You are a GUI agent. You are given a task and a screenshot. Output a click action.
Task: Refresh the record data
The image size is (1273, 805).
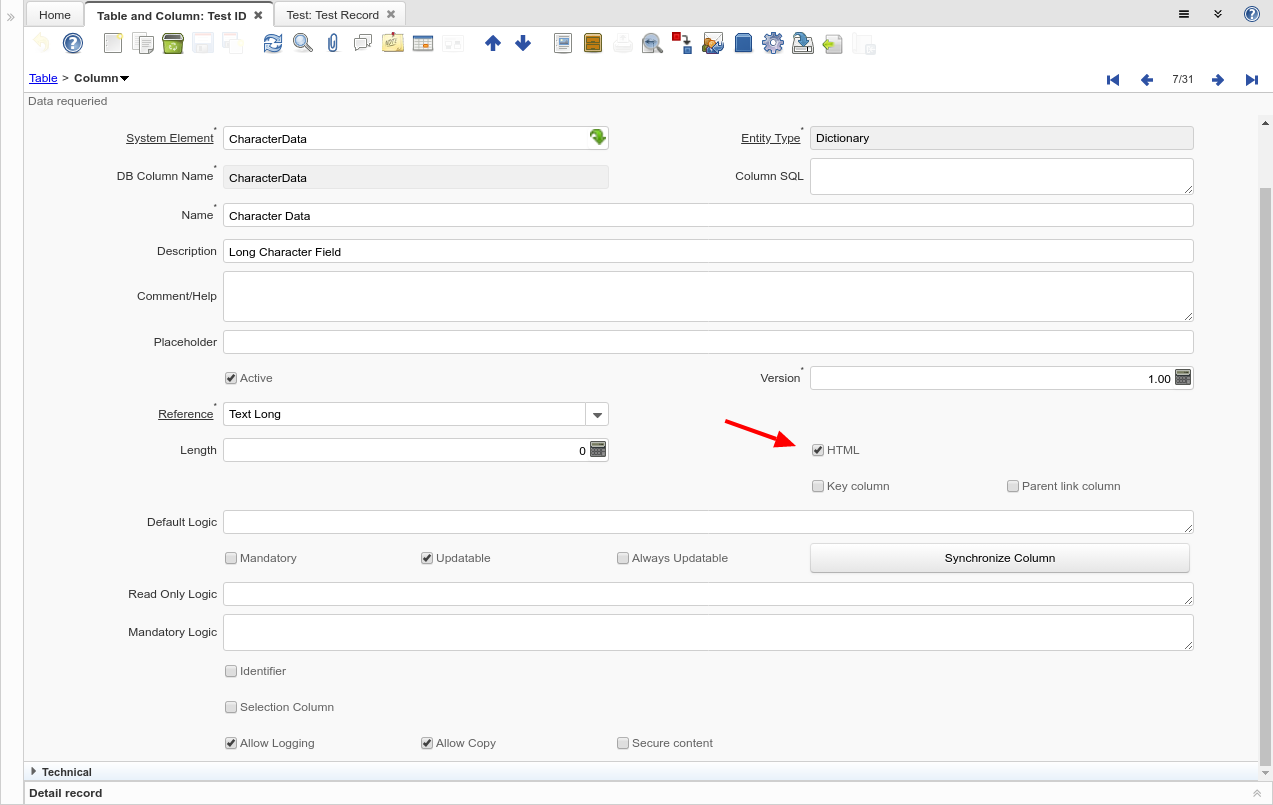[273, 43]
